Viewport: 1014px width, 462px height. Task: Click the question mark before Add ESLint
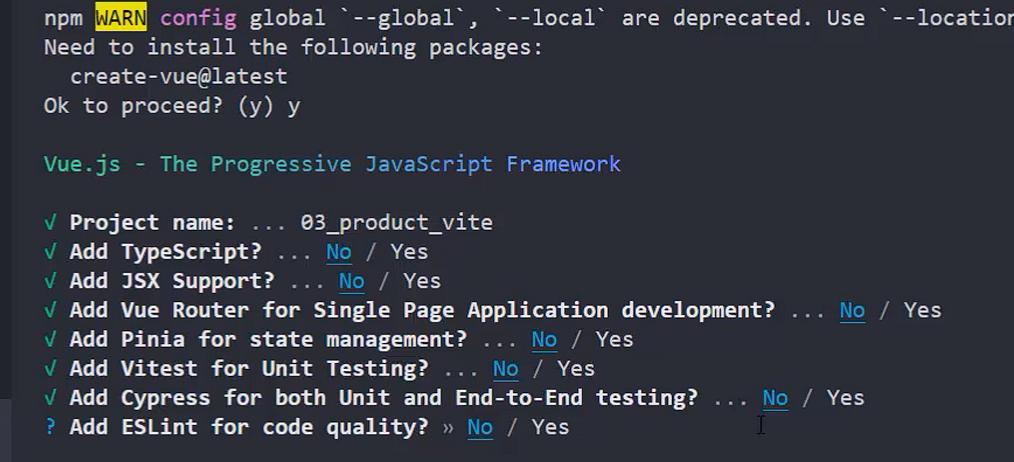coord(51,427)
